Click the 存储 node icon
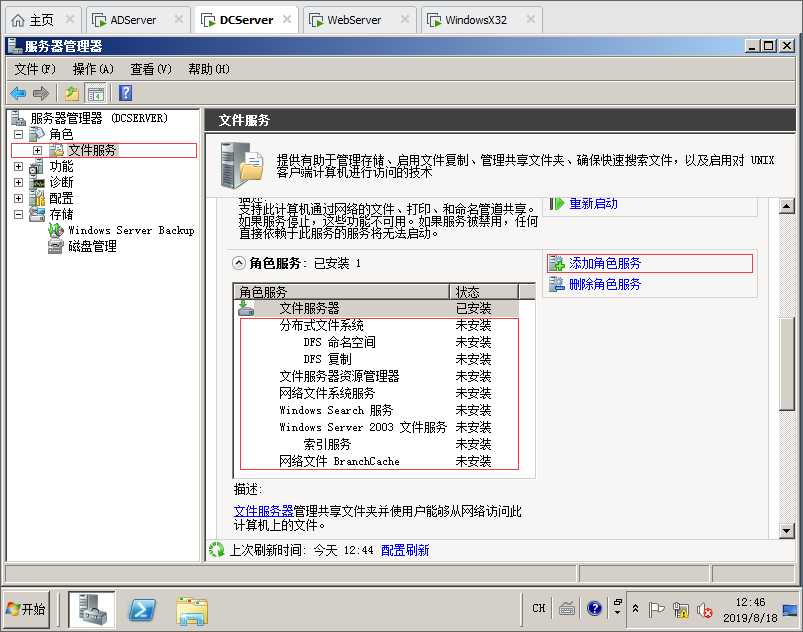This screenshot has height=632, width=803. (37, 214)
